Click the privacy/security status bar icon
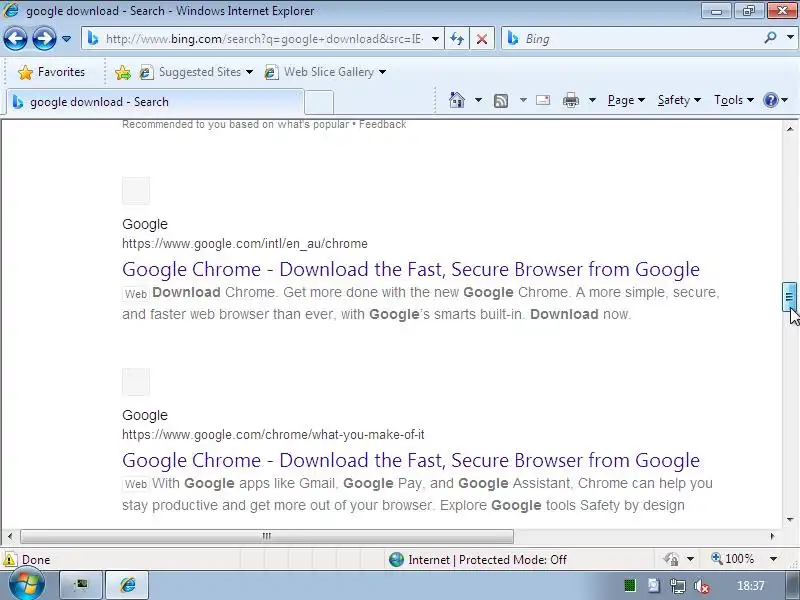Viewport: 800px width, 600px height. [x=671, y=559]
